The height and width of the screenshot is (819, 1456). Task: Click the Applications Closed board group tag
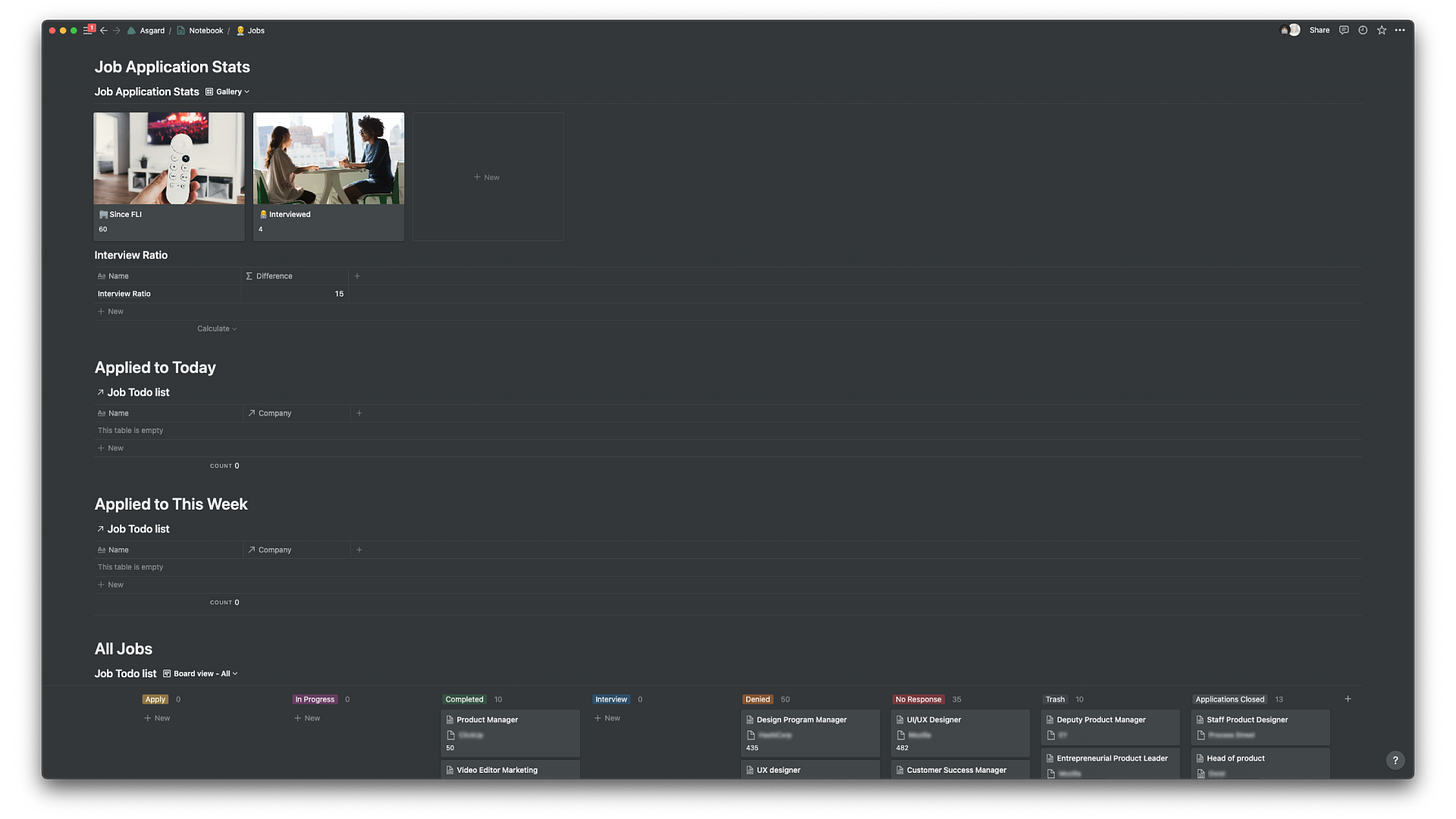(x=1230, y=700)
